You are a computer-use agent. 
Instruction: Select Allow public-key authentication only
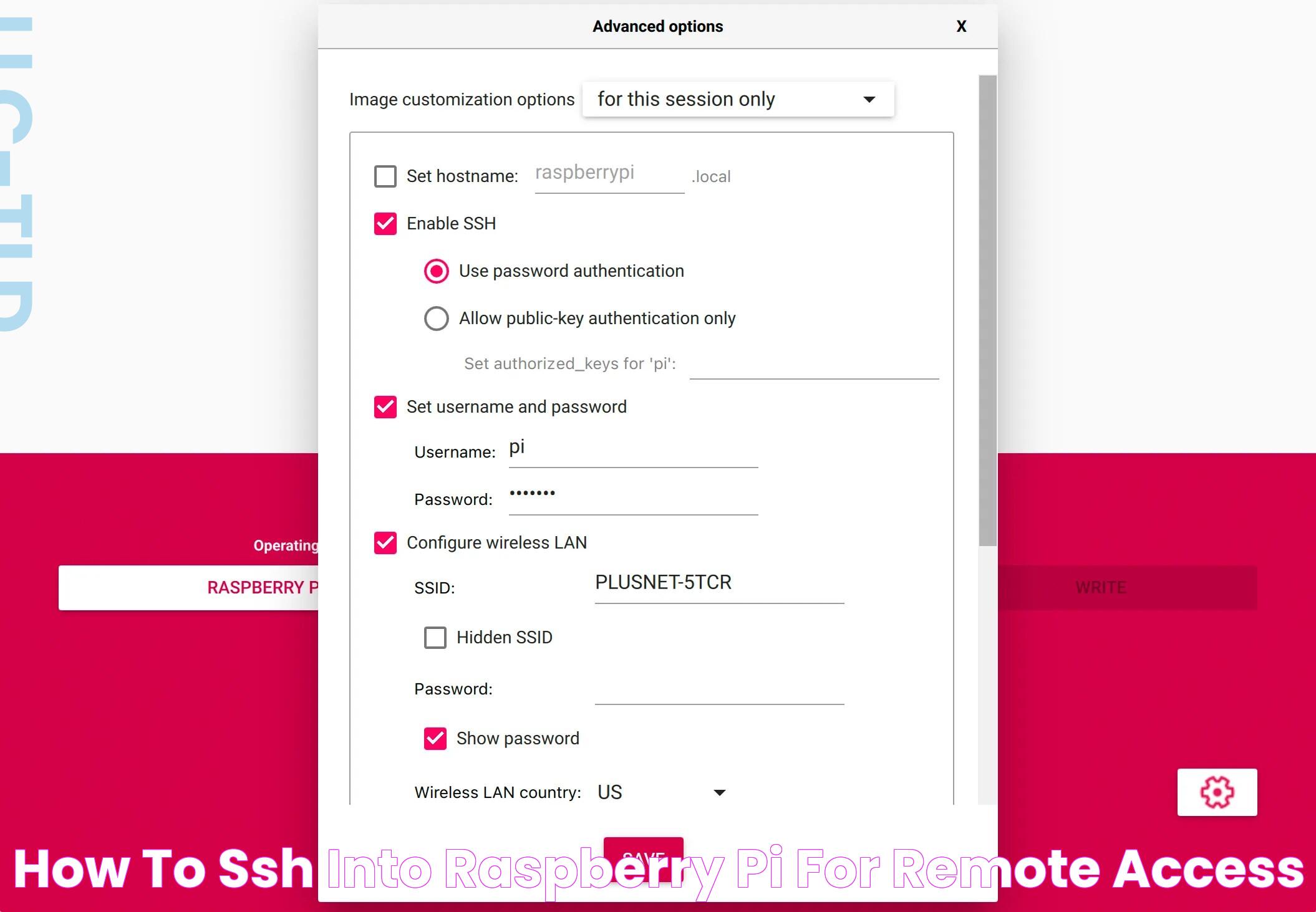(436, 317)
